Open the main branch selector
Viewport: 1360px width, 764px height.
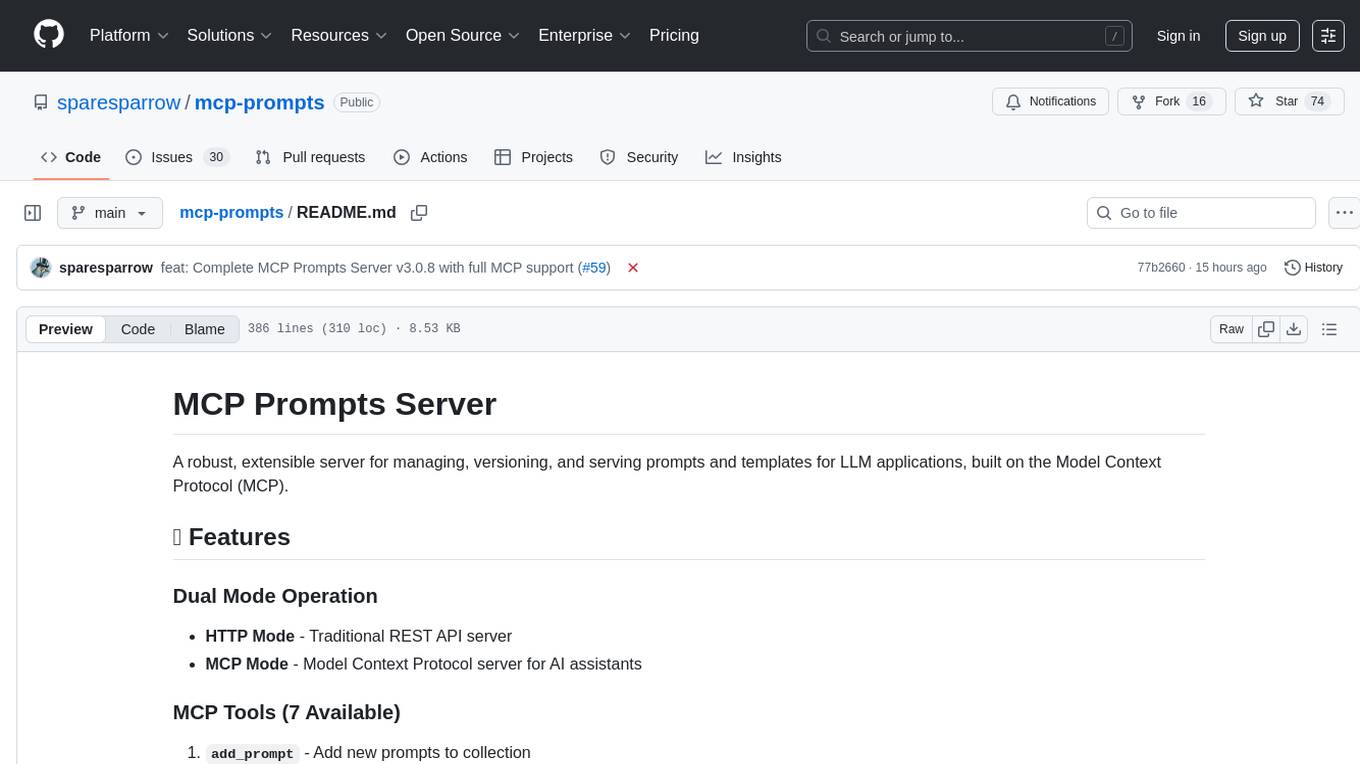click(x=110, y=213)
